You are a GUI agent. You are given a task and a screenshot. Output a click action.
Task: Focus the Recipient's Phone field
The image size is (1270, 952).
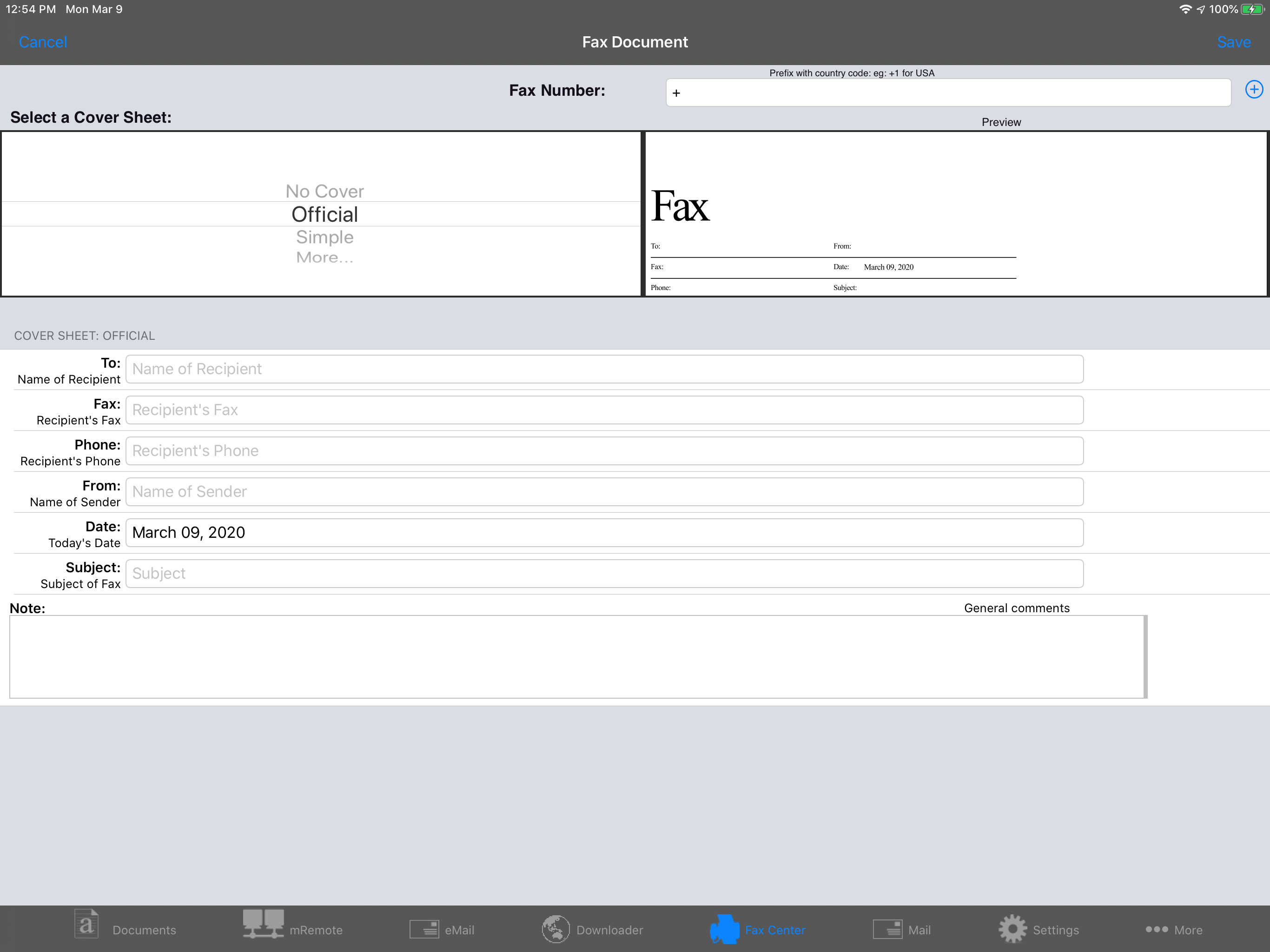(x=605, y=451)
